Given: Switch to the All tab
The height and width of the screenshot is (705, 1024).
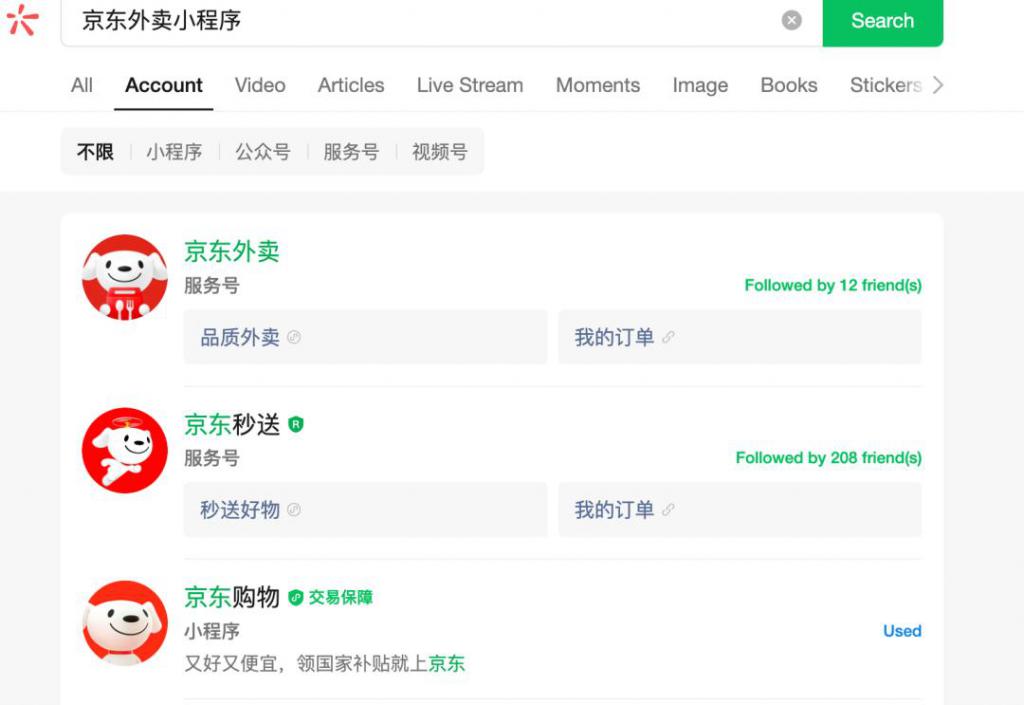Looking at the screenshot, I should tap(82, 85).
